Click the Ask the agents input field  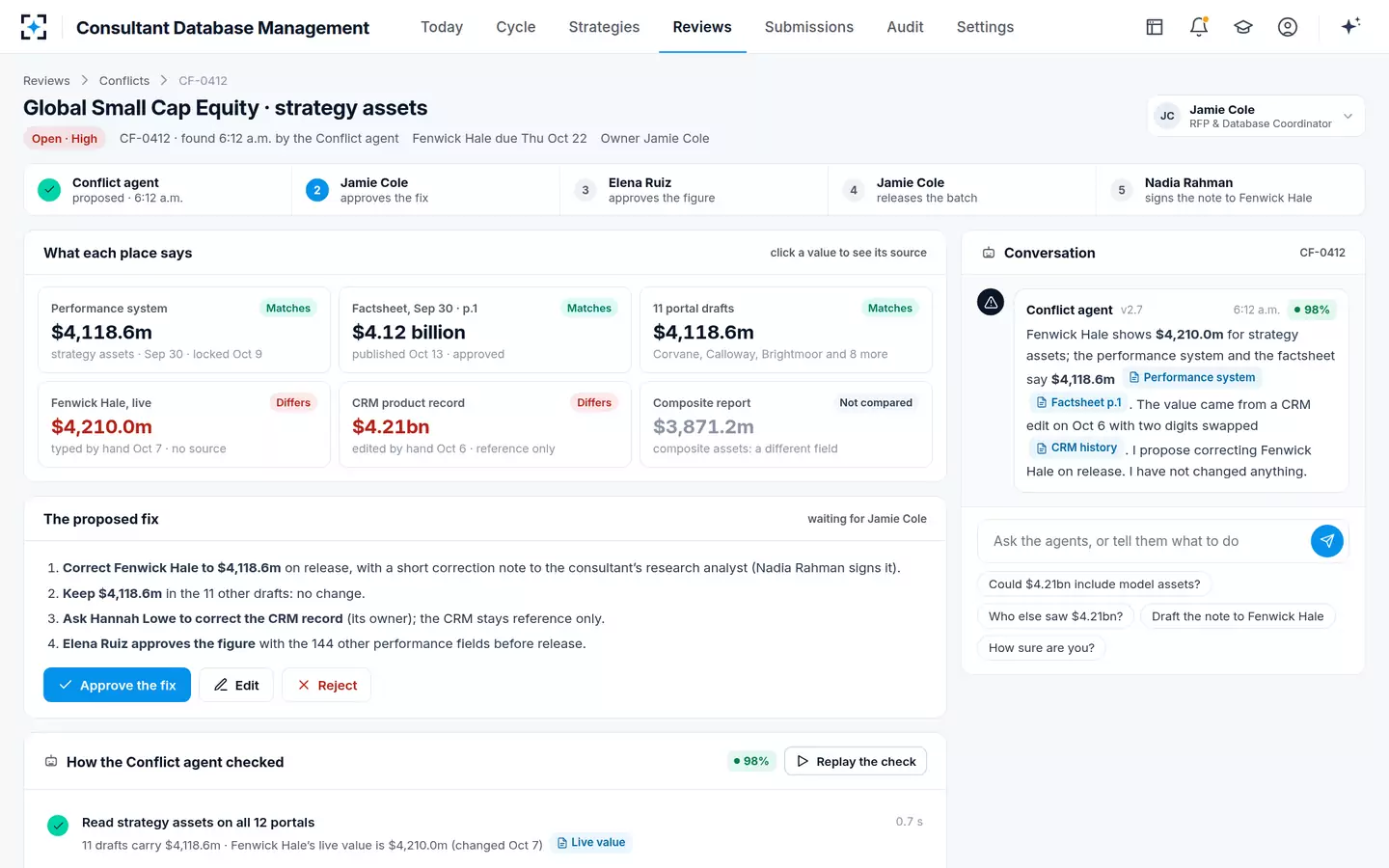point(1144,541)
